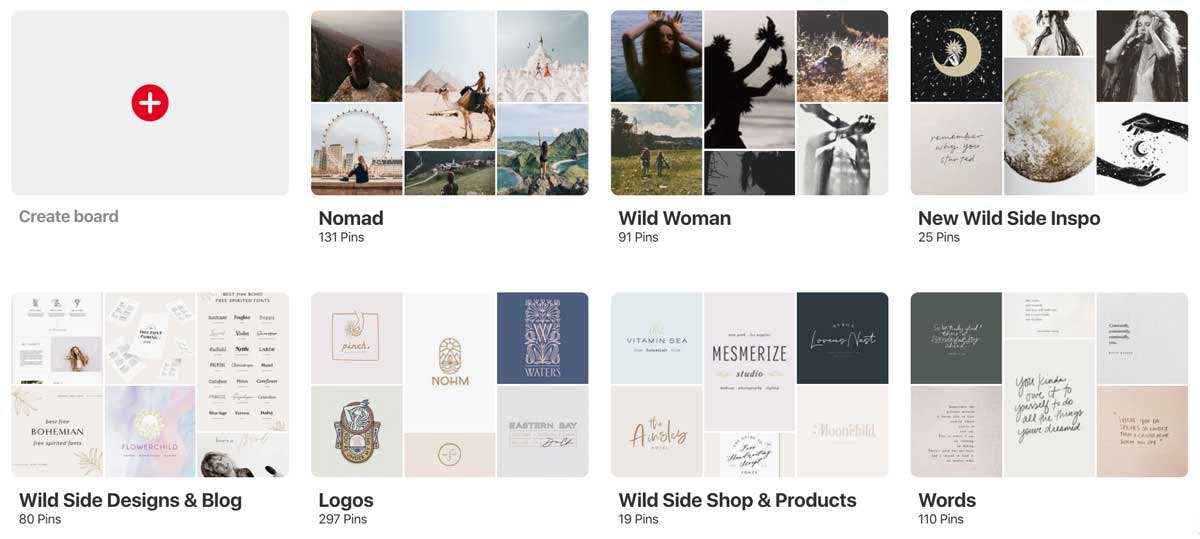1200x539 pixels.
Task: Select the MESMERIZE studio logo thumbnail
Action: click(x=749, y=362)
